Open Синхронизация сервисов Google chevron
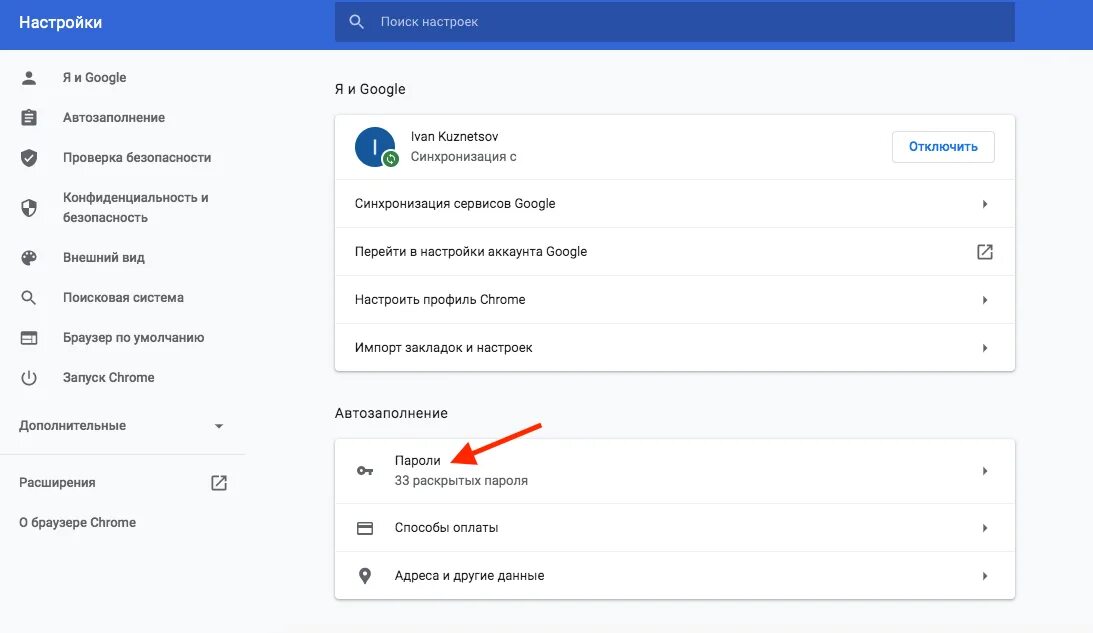 985,204
